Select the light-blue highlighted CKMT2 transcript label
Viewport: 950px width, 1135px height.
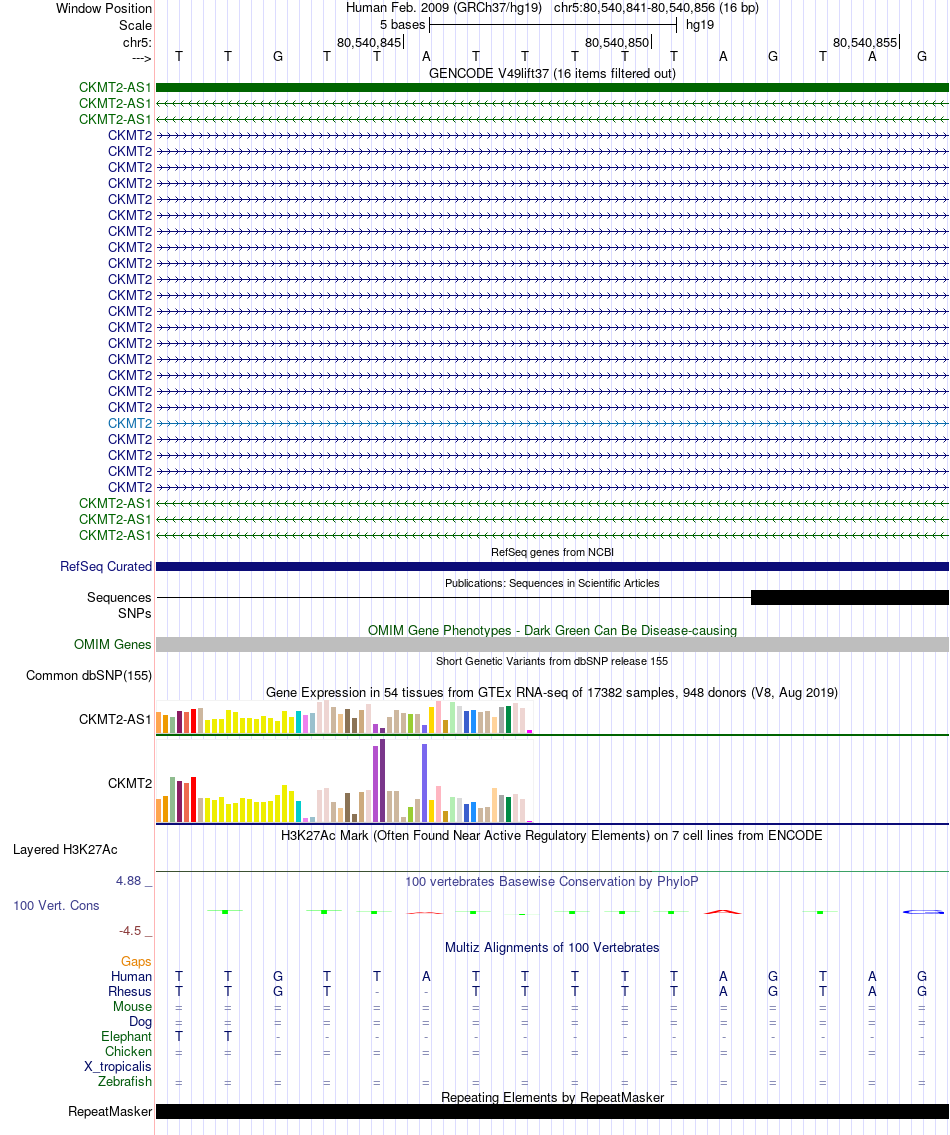[x=130, y=423]
